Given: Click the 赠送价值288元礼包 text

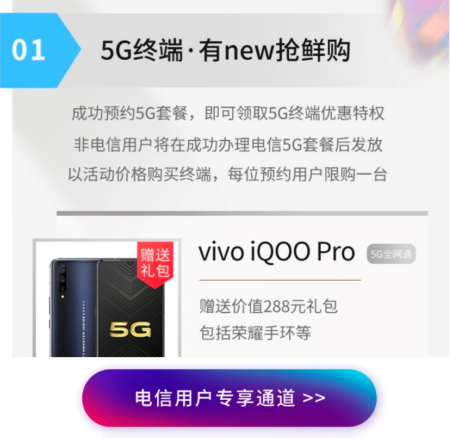Looking at the screenshot, I should pos(269,306).
